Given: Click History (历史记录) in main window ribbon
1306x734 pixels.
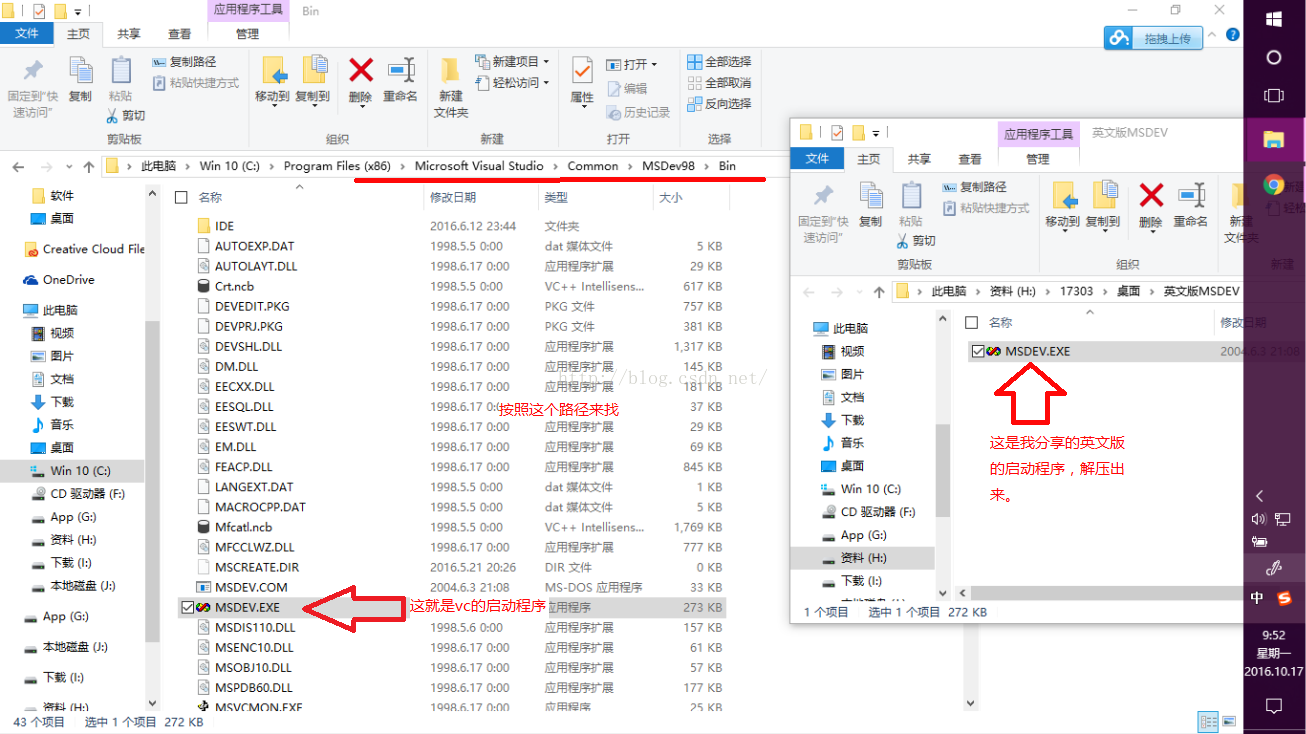Looking at the screenshot, I should click(x=637, y=112).
